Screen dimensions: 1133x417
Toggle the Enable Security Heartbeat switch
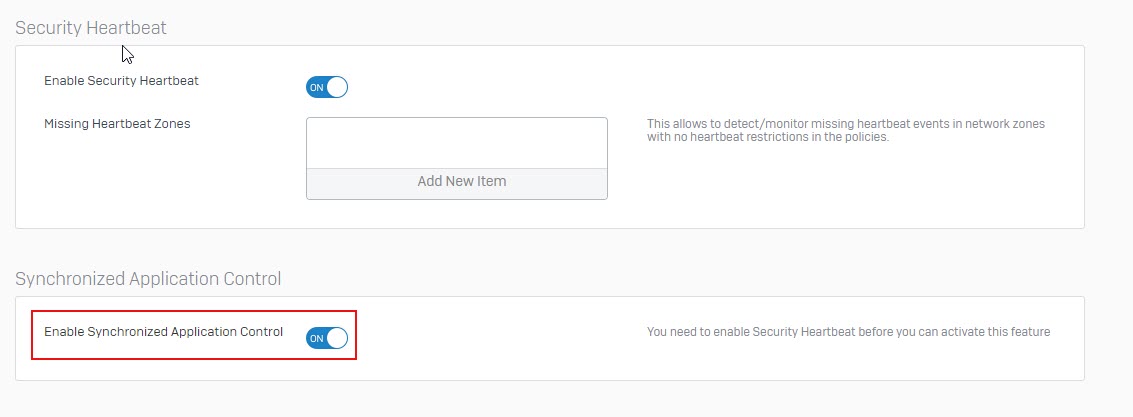[x=327, y=87]
